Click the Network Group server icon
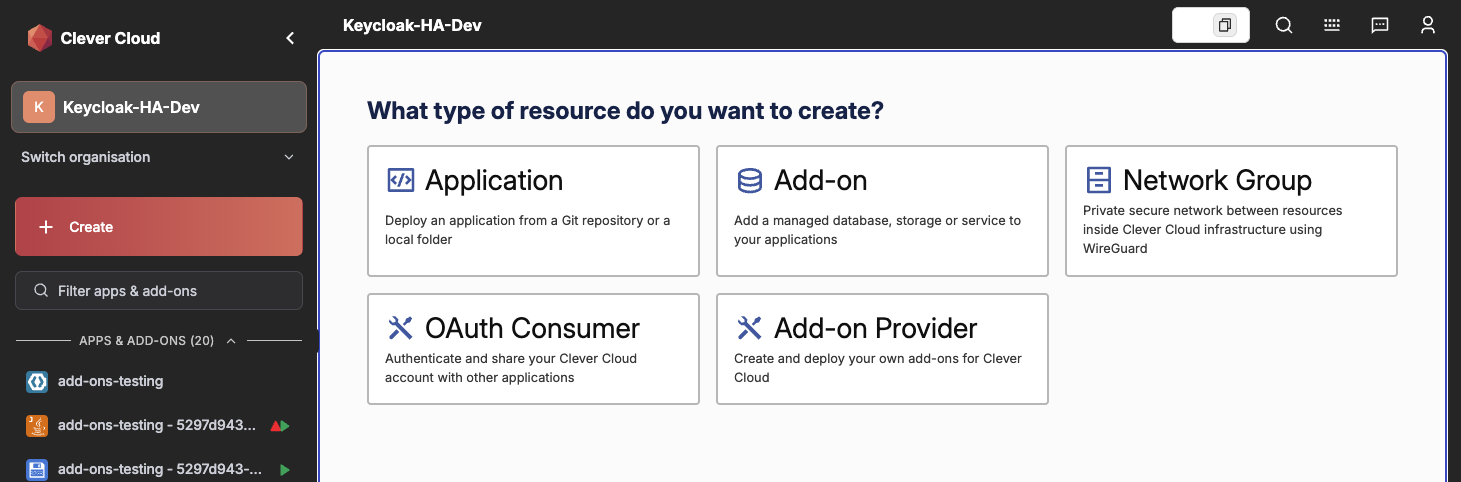Image resolution: width=1461 pixels, height=482 pixels. tap(1098, 180)
